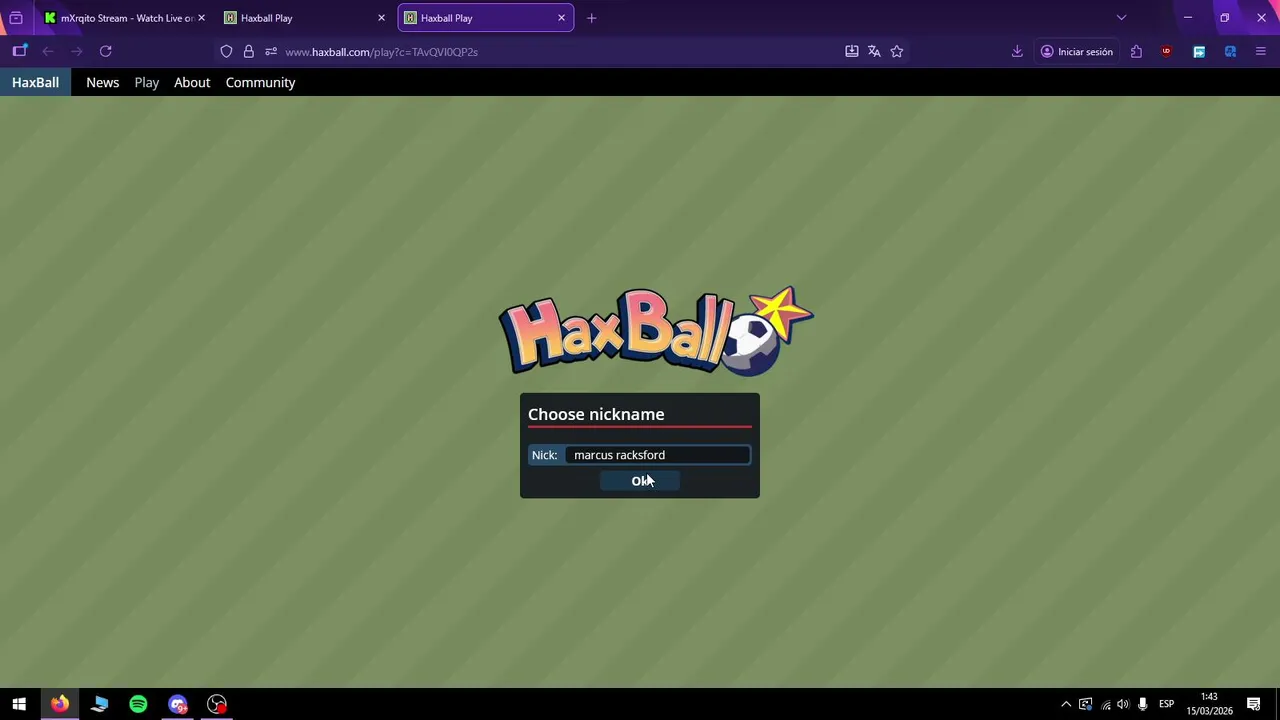Viewport: 1280px width, 720px height.
Task: Translate this page icon
Action: click(874, 51)
